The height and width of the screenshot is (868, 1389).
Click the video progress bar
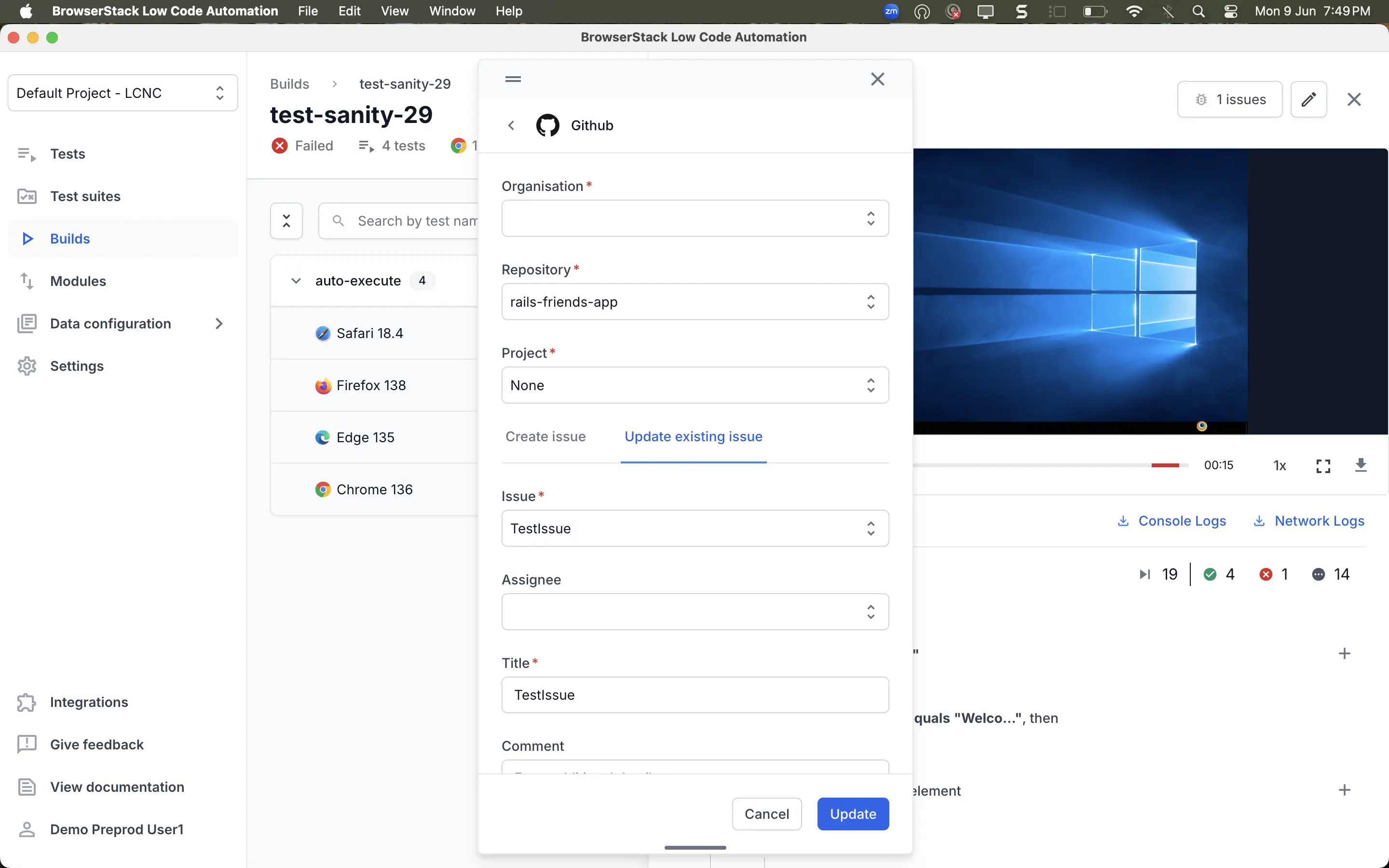point(1050,465)
